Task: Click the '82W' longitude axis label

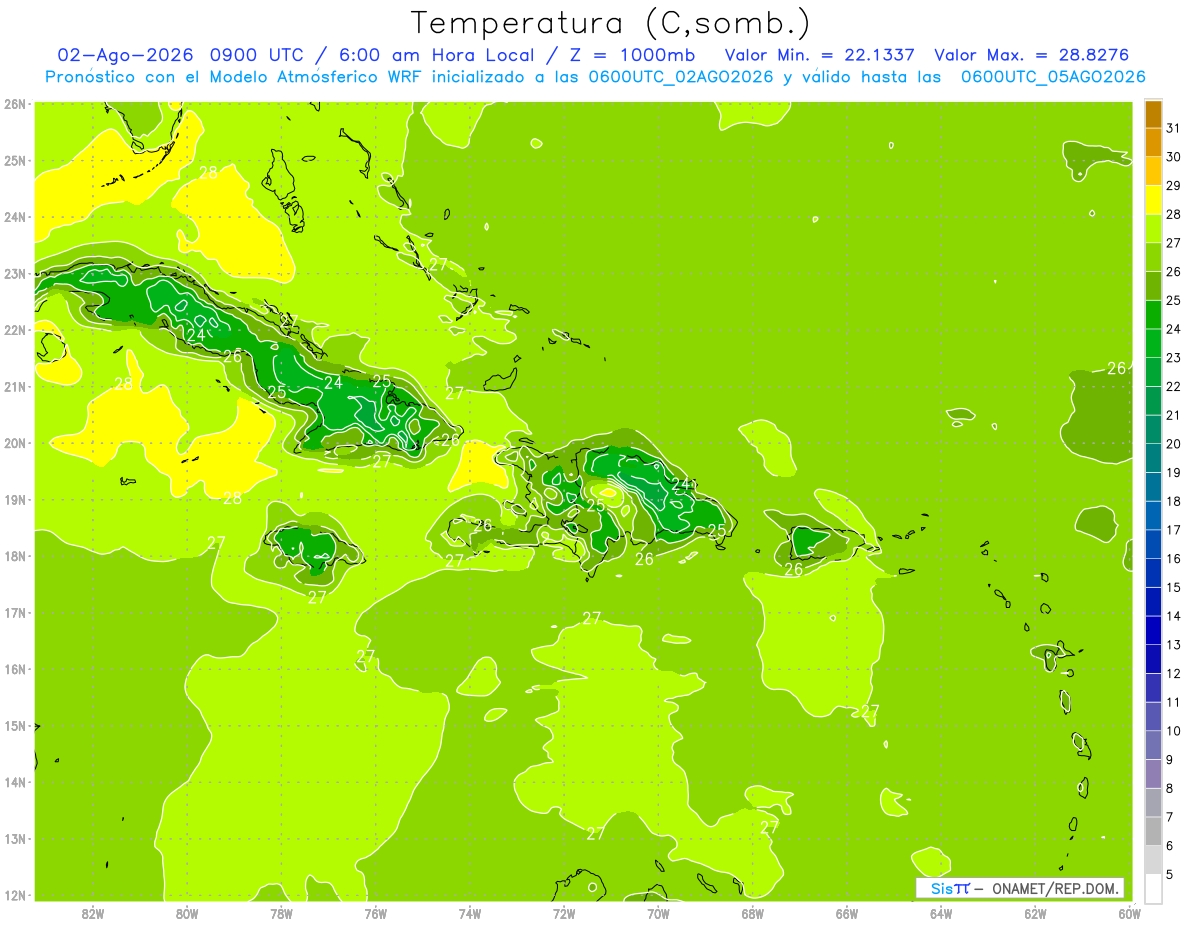Action: coord(93,913)
